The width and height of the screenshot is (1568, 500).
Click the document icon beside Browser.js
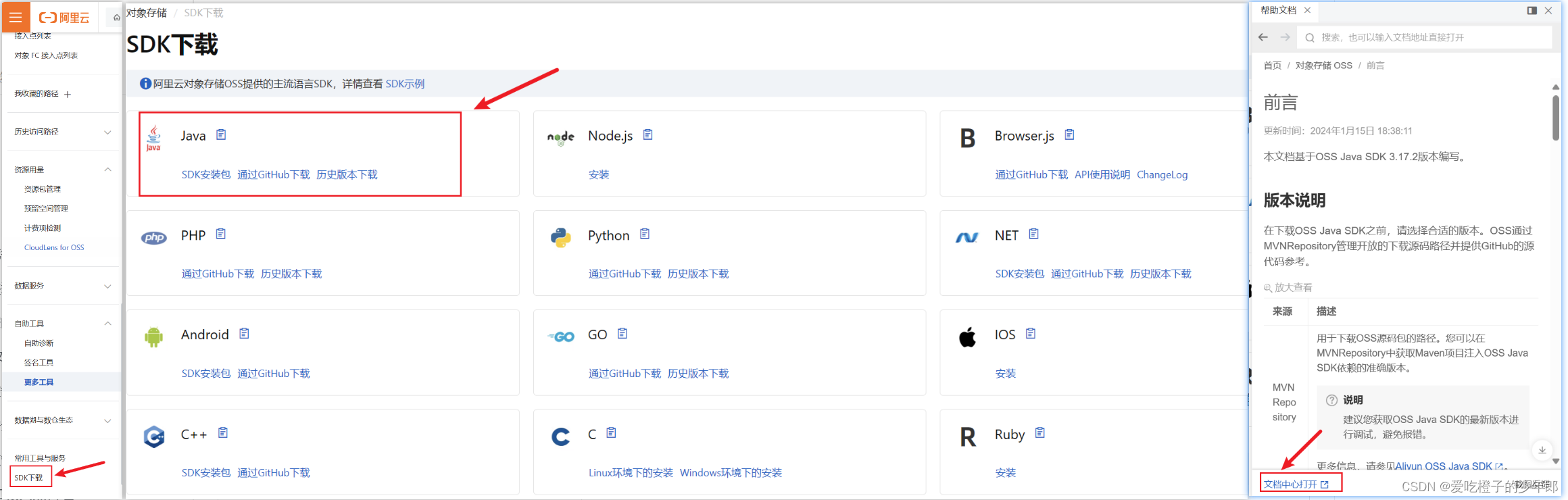click(1069, 134)
